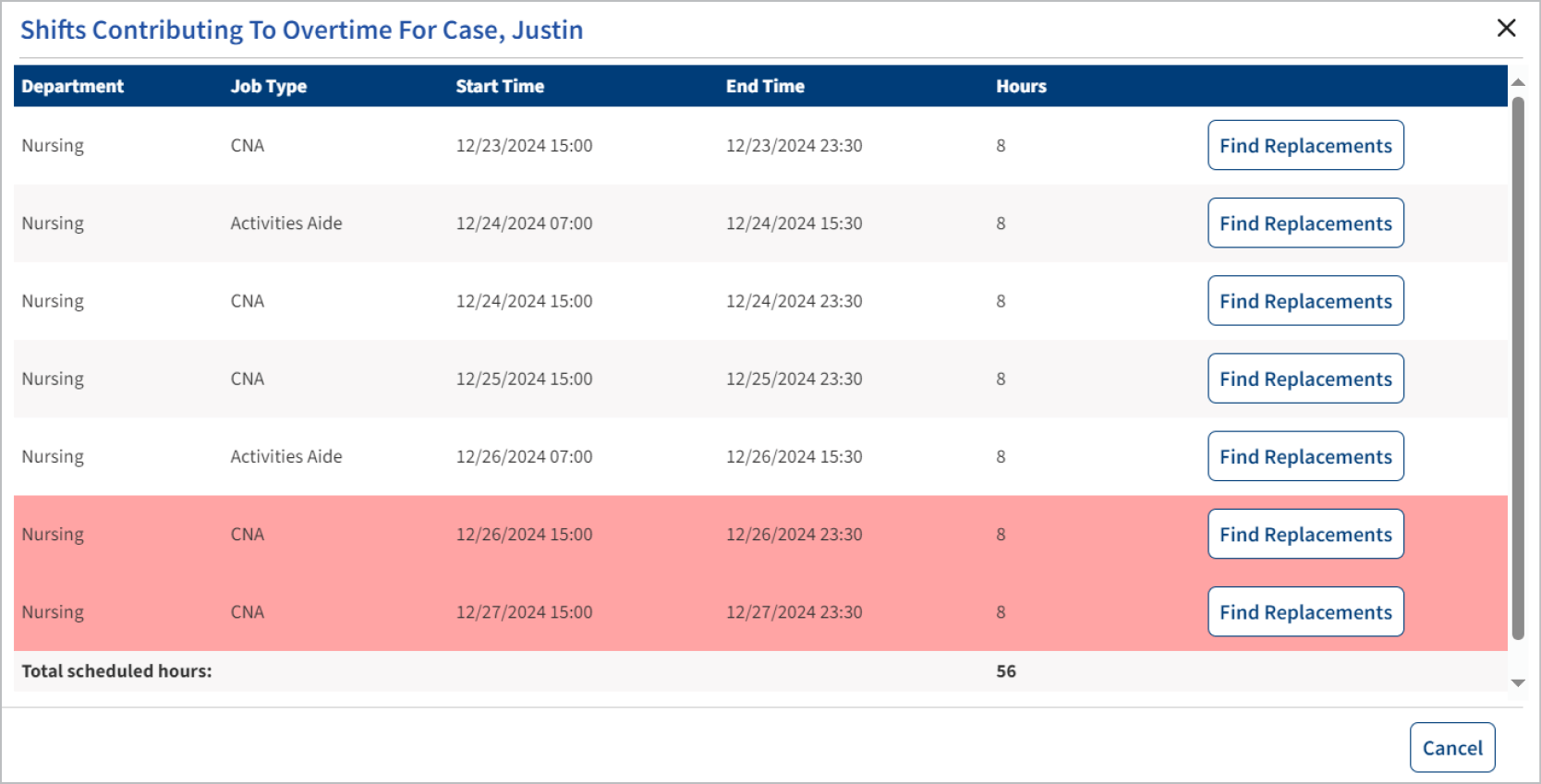
Task: Select the Department column header
Action: tap(72, 86)
